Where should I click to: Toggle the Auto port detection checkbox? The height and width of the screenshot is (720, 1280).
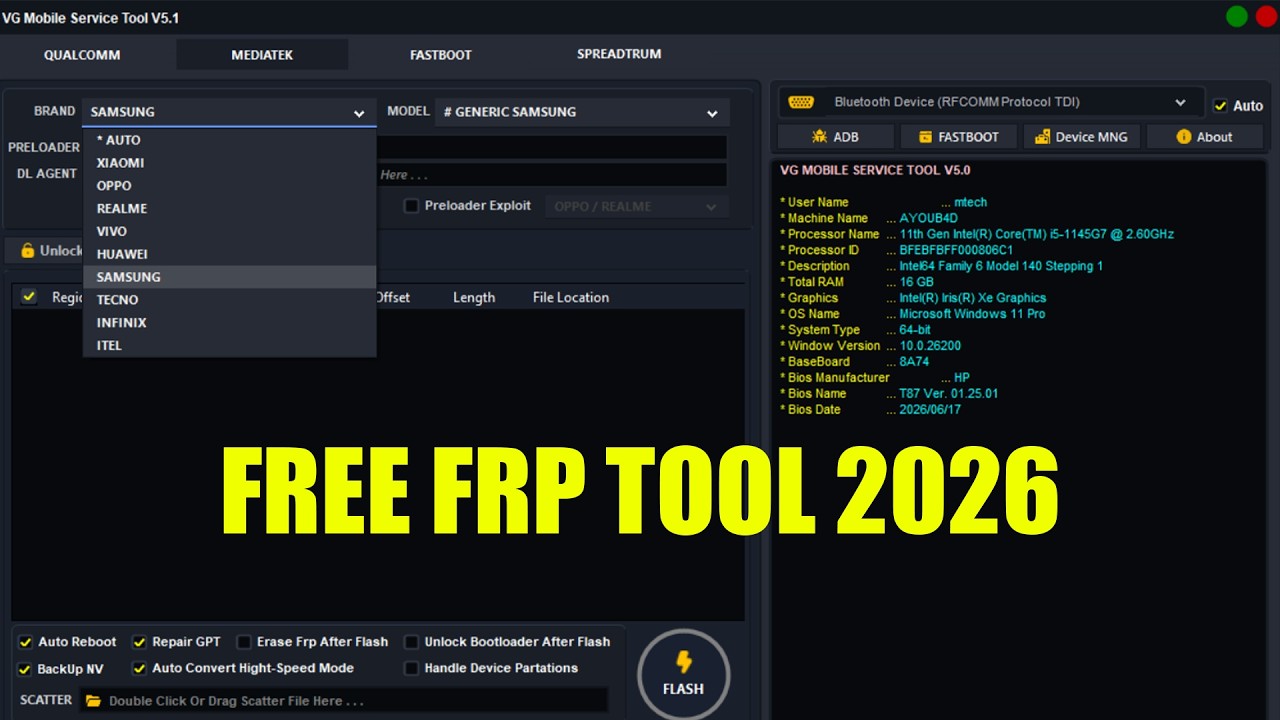[x=1220, y=105]
